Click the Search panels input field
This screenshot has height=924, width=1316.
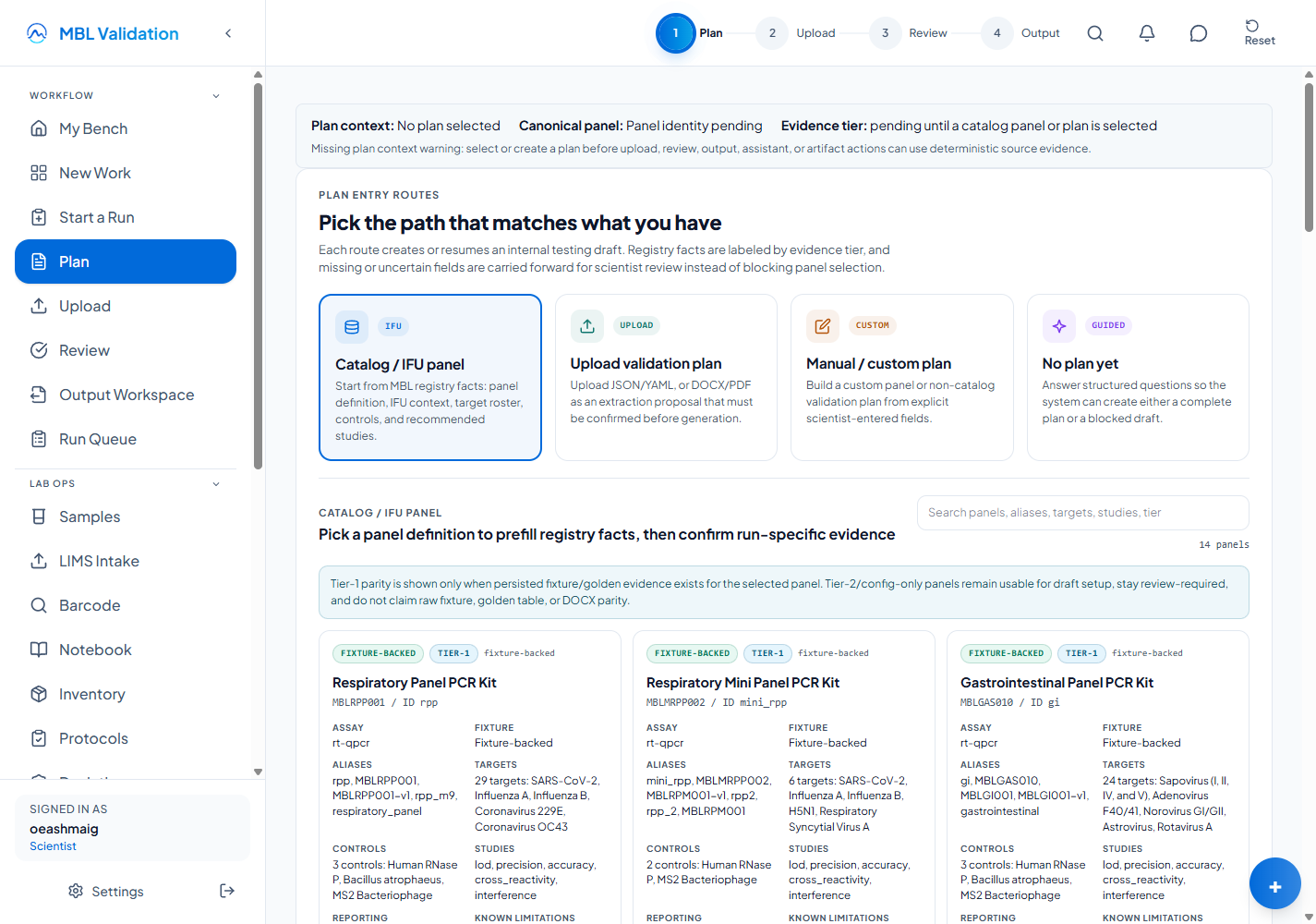pyautogui.click(x=1083, y=513)
